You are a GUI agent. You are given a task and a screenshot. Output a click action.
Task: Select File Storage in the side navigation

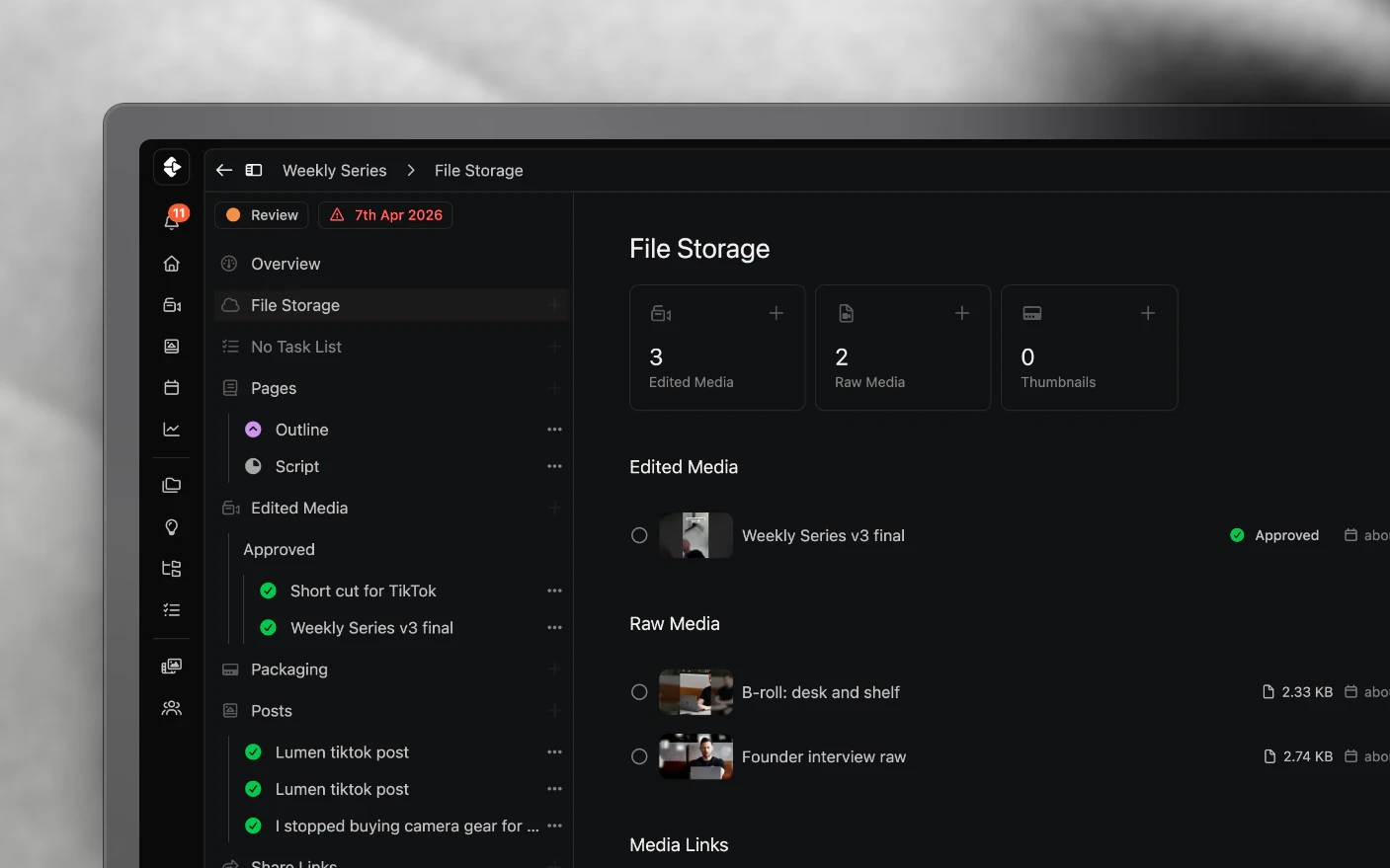click(x=391, y=305)
